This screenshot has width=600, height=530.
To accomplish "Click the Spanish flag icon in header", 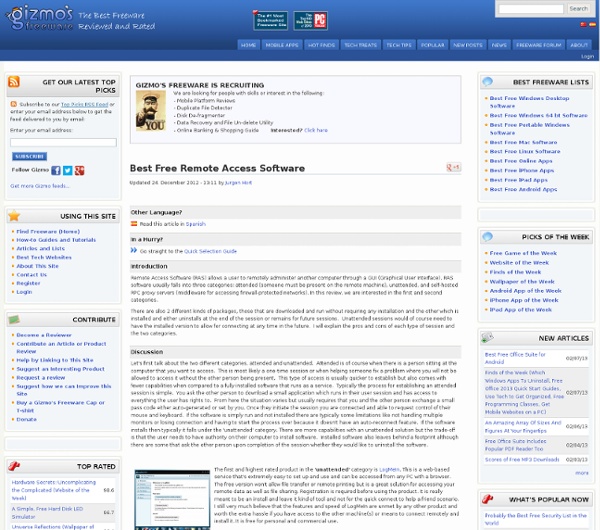I will (x=592, y=24).
